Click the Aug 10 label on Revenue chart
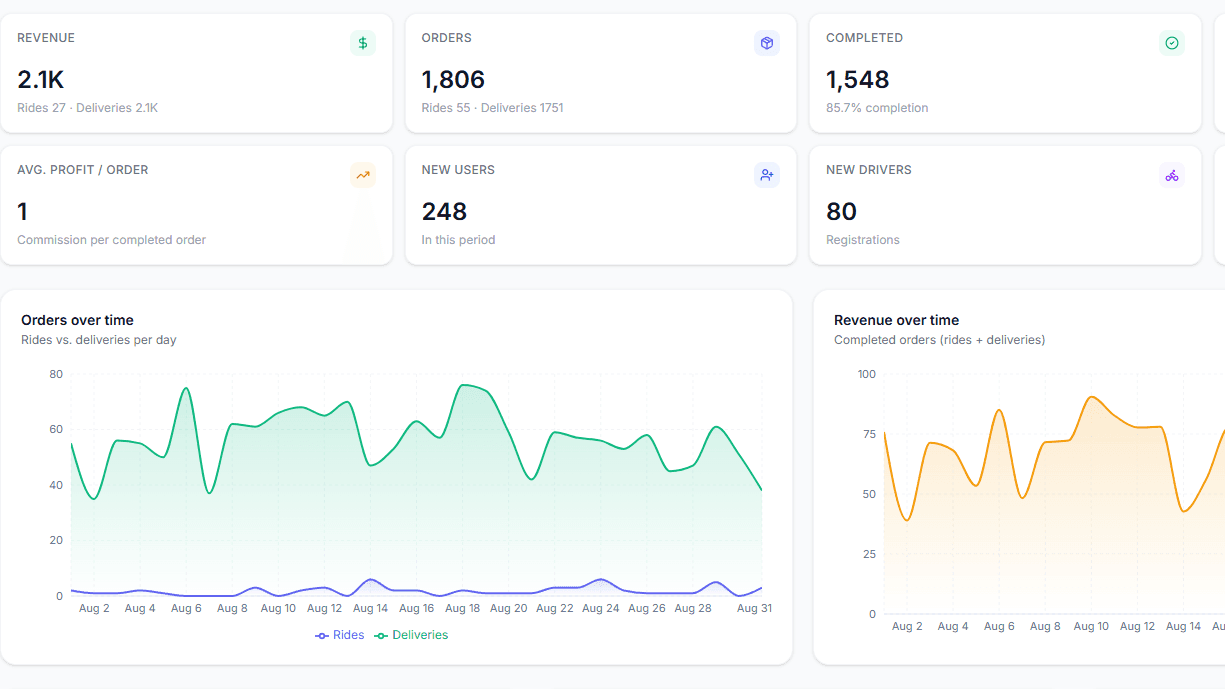Image resolution: width=1225 pixels, height=689 pixels. tap(1091, 626)
